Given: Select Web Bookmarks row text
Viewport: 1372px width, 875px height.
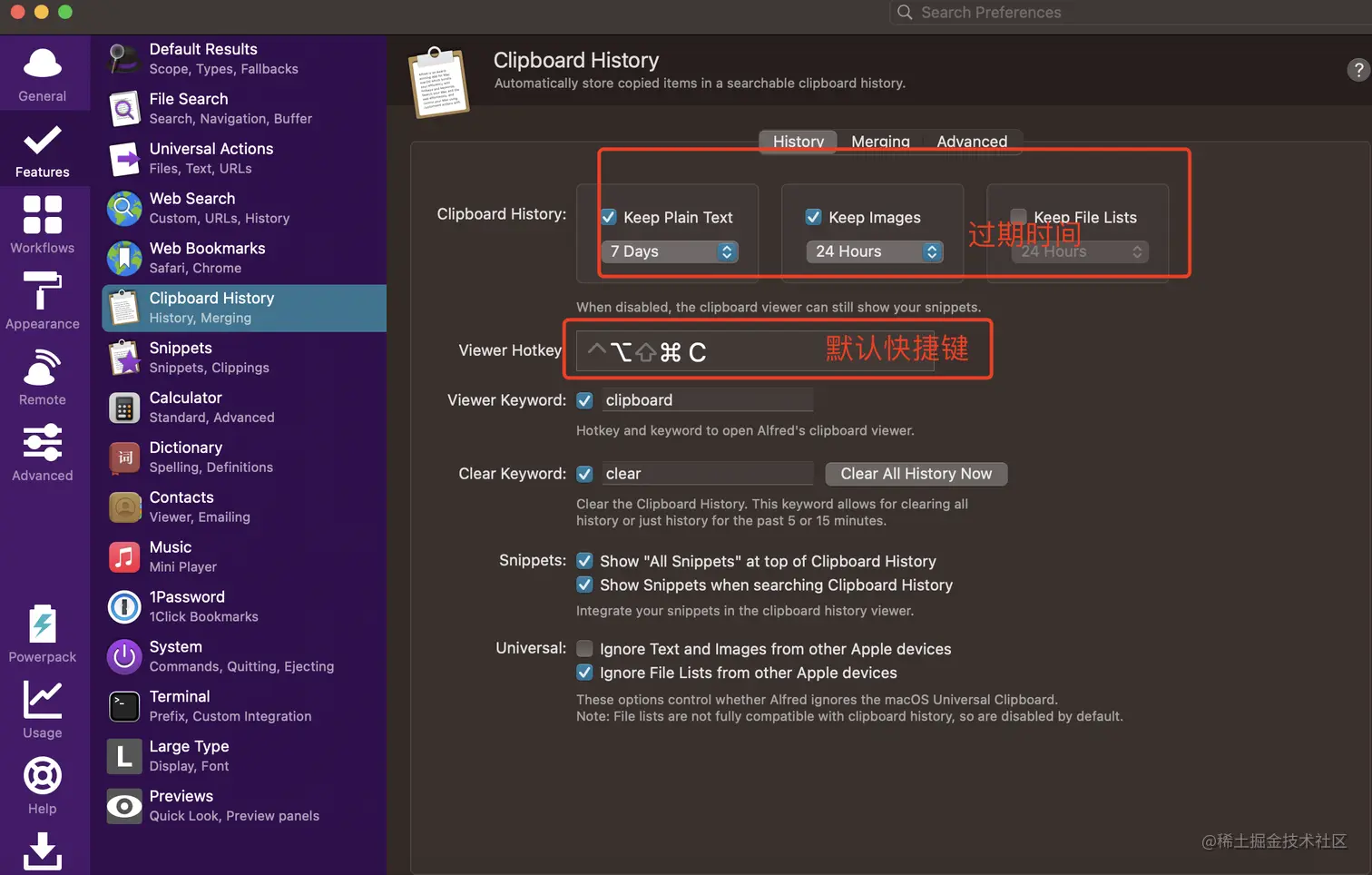Looking at the screenshot, I should (208, 258).
